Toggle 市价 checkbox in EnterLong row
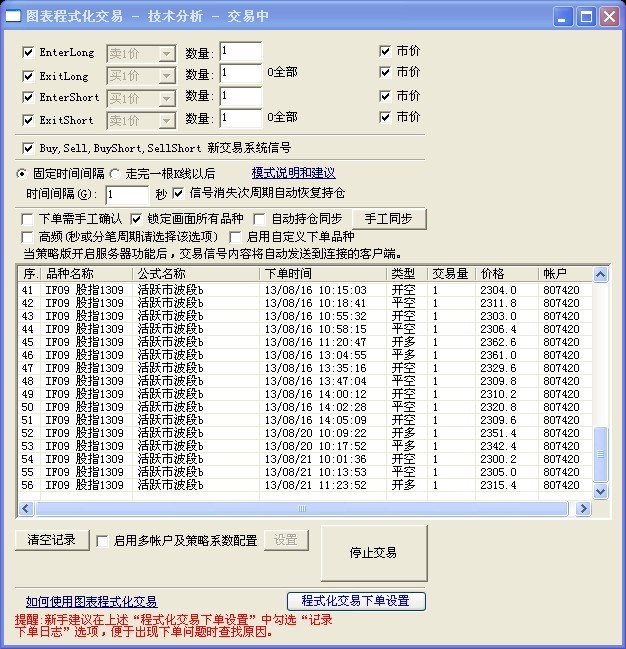 tap(385, 51)
